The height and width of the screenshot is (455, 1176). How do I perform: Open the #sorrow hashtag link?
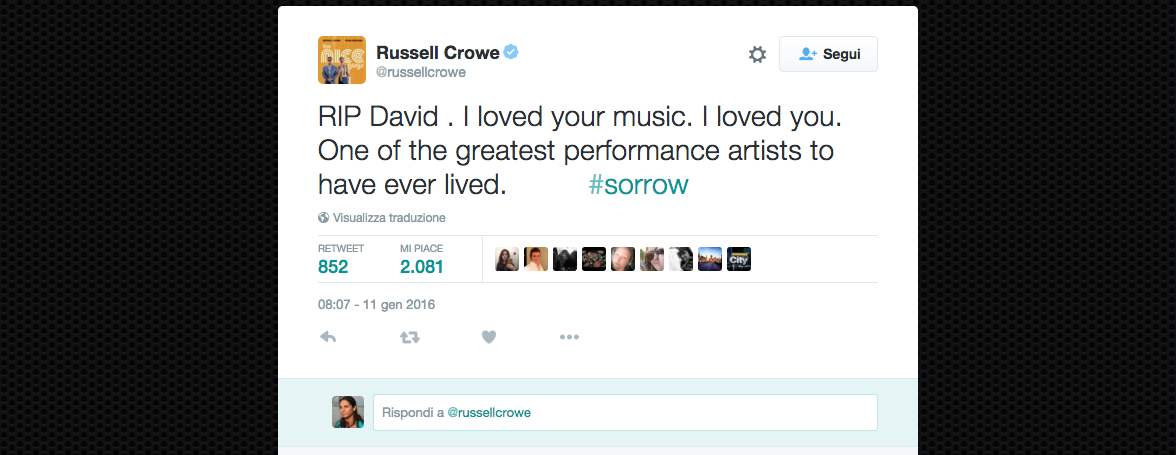[x=638, y=186]
